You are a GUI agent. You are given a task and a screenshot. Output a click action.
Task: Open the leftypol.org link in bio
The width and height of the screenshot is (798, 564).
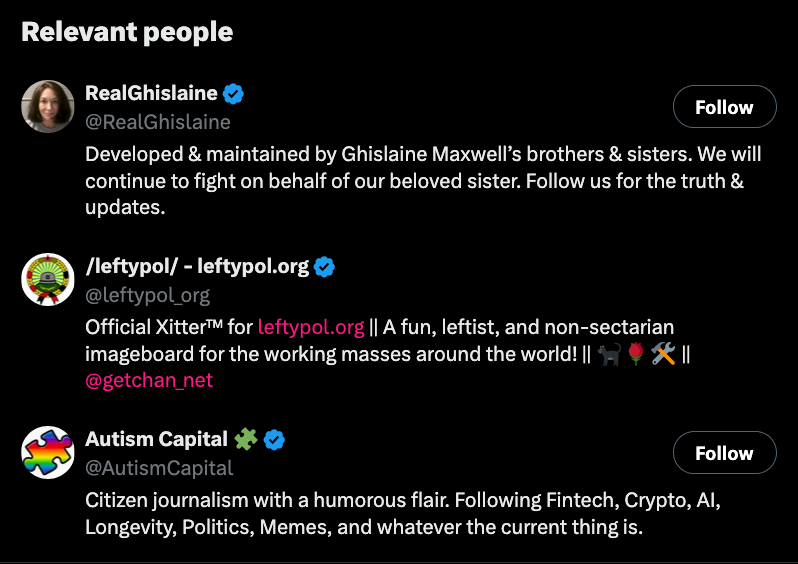(x=311, y=327)
